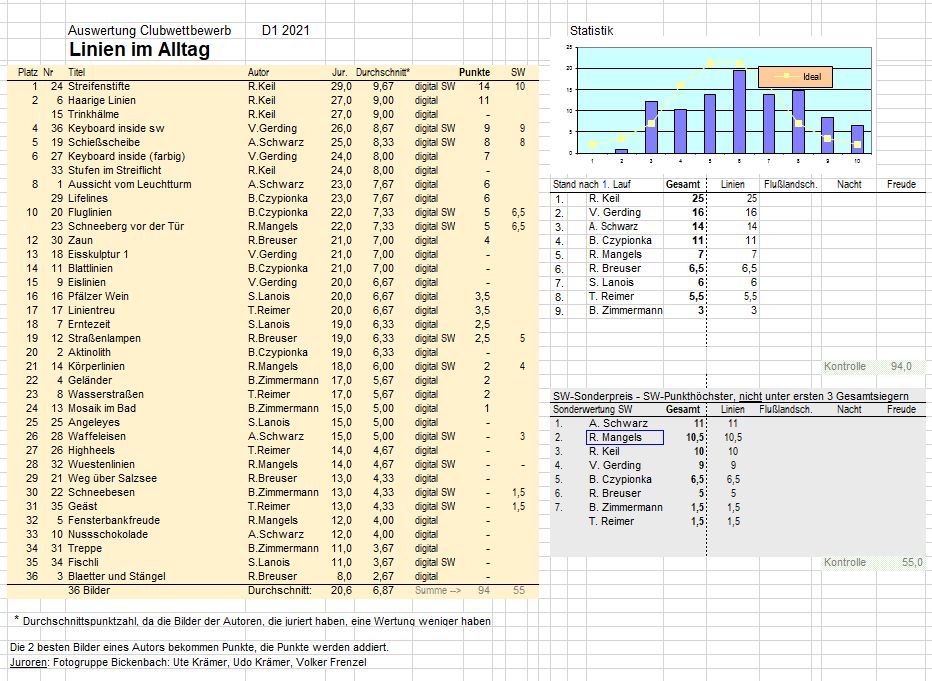
Task: Select 'Weg über Salzsee' cell
Action: pos(112,478)
